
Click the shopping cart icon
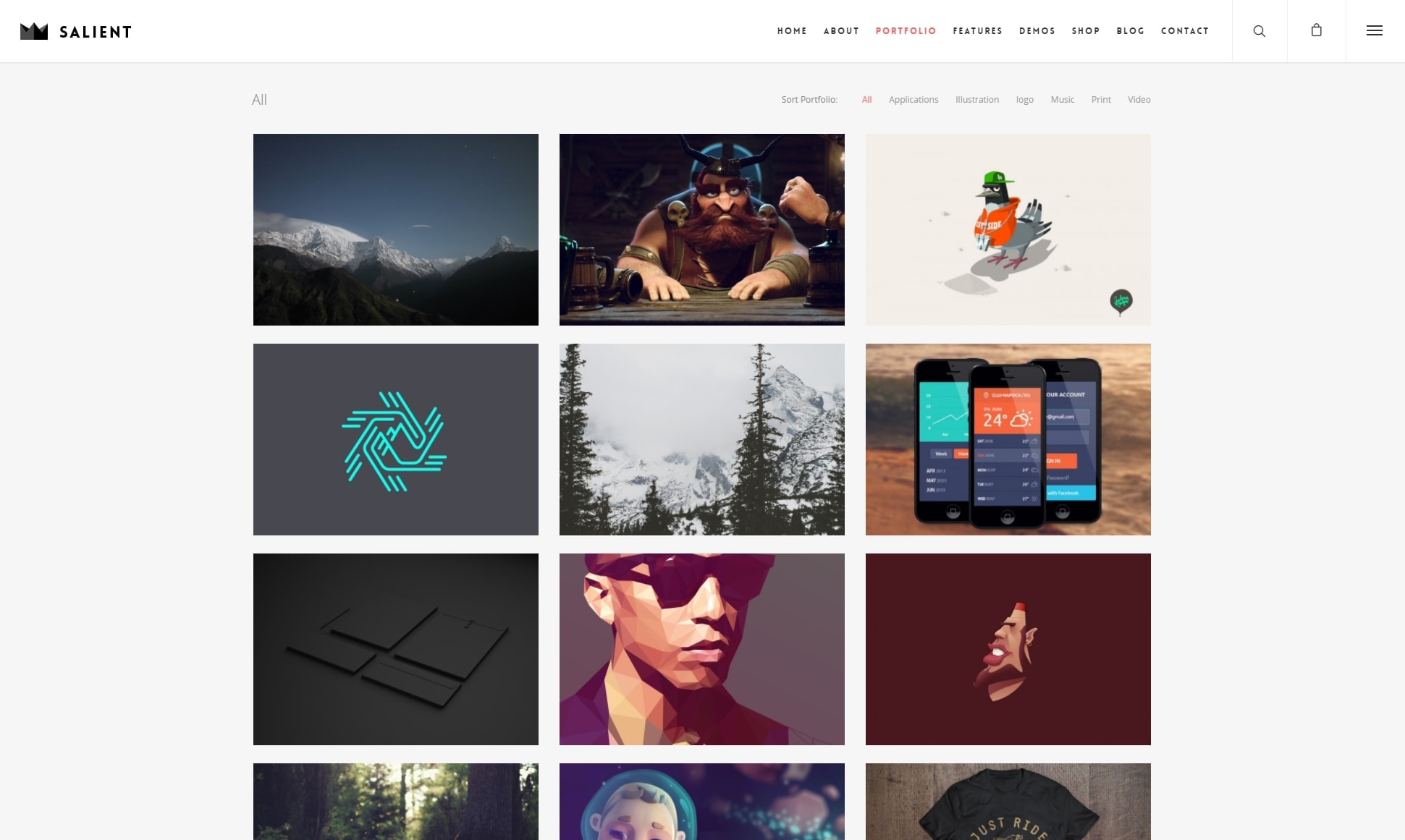[1316, 30]
